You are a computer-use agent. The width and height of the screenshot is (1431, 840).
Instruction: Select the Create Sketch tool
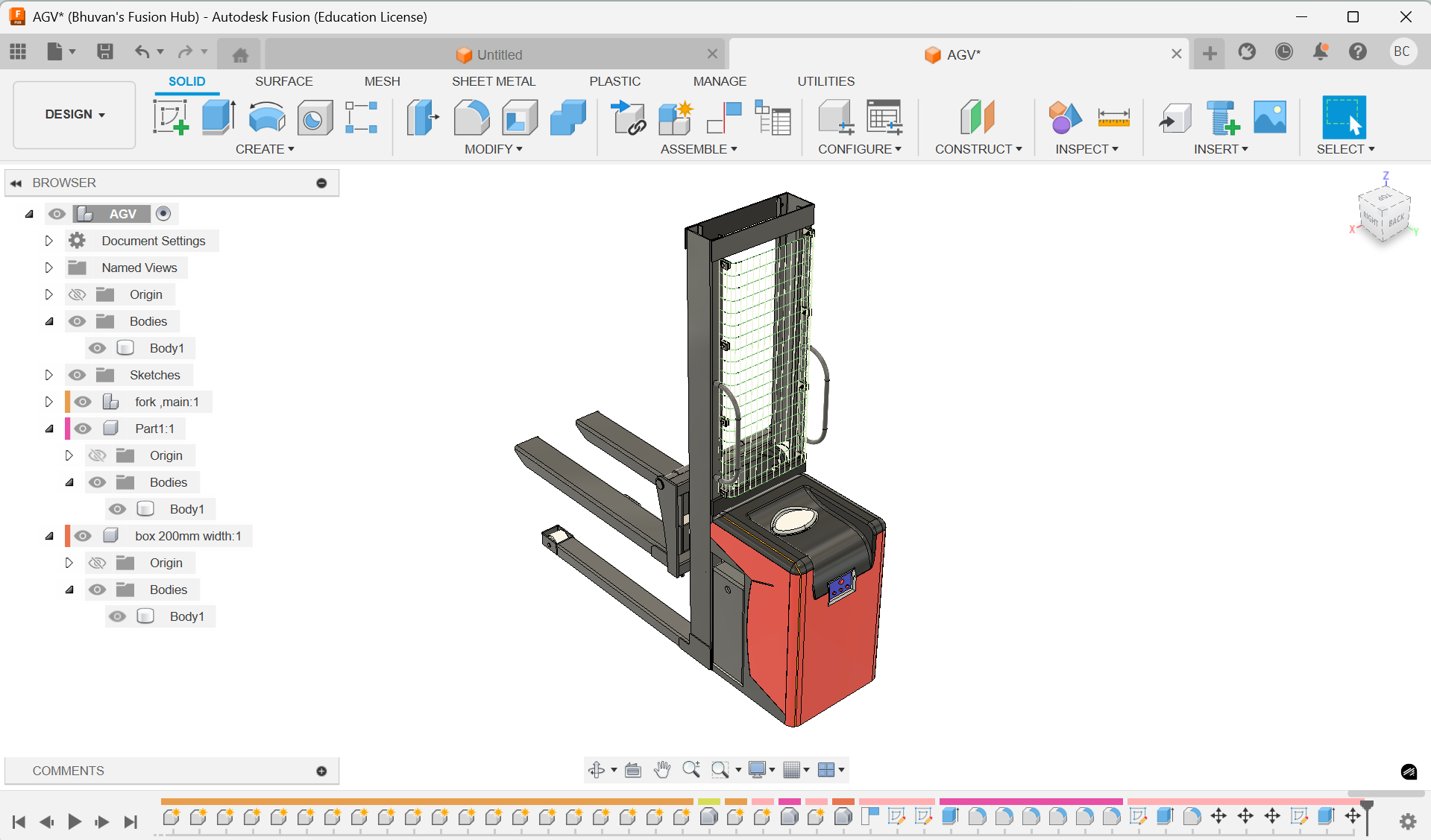(171, 118)
